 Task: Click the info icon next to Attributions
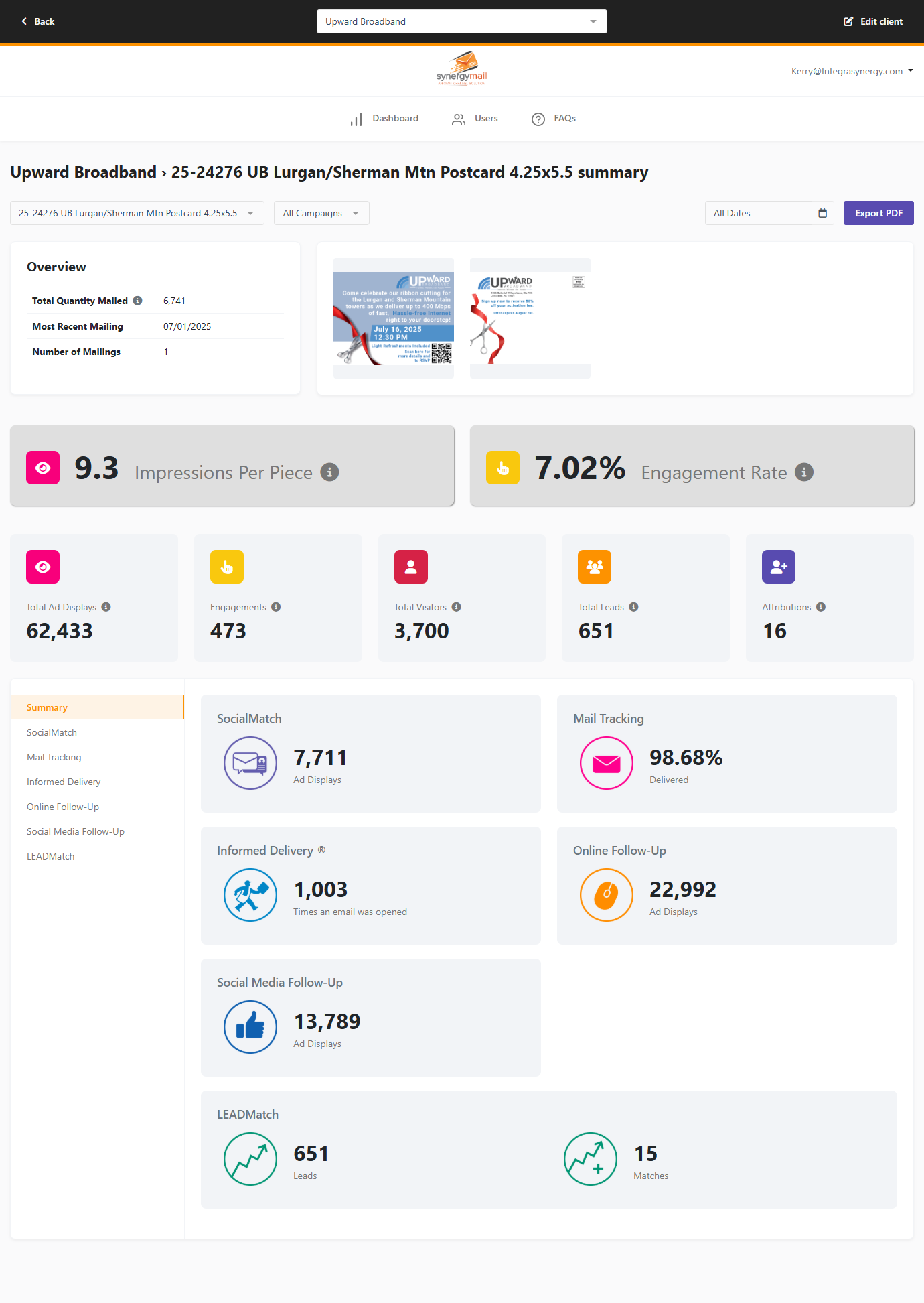click(821, 607)
